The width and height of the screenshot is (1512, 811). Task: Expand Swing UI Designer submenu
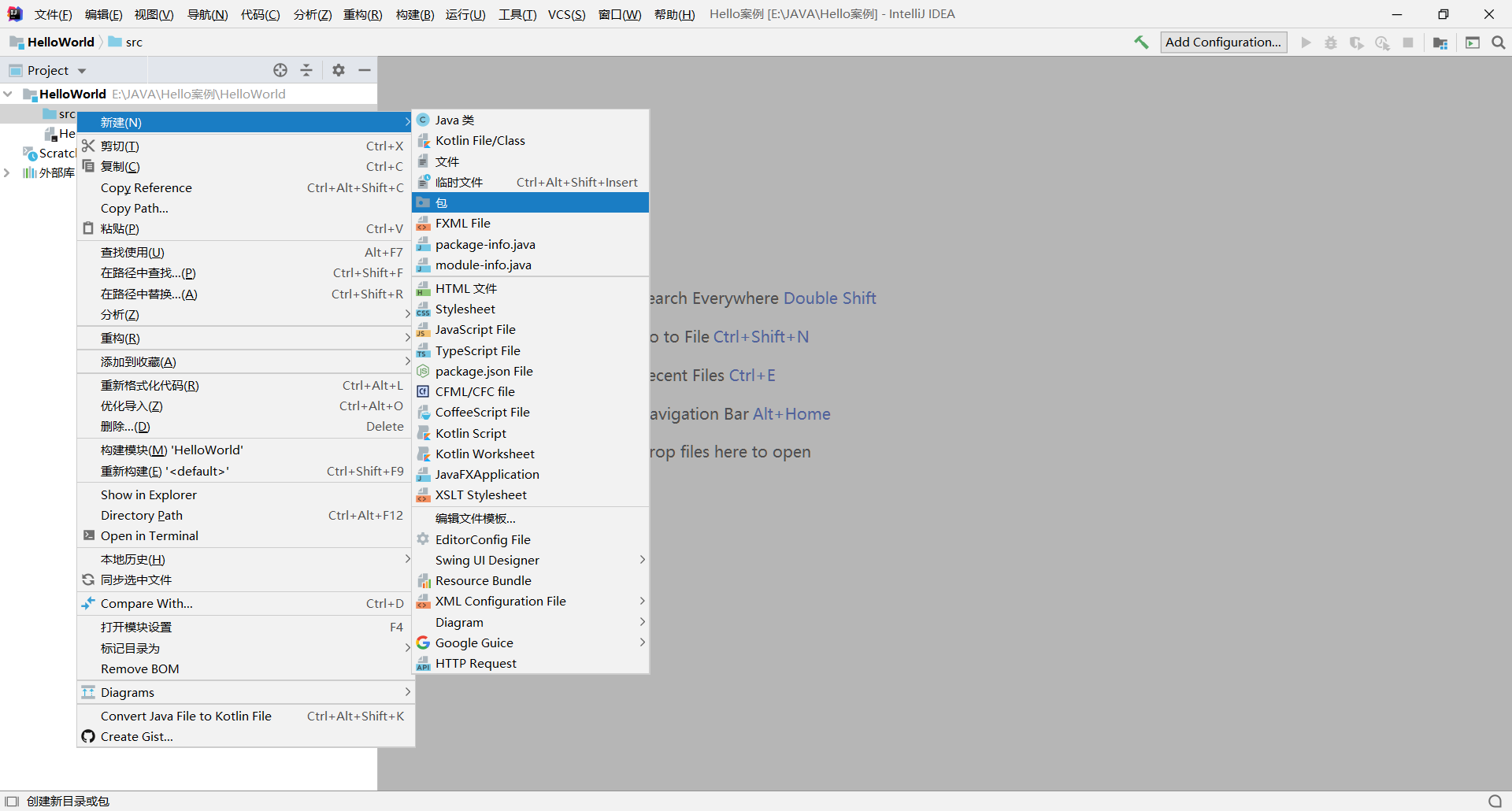[x=531, y=560]
